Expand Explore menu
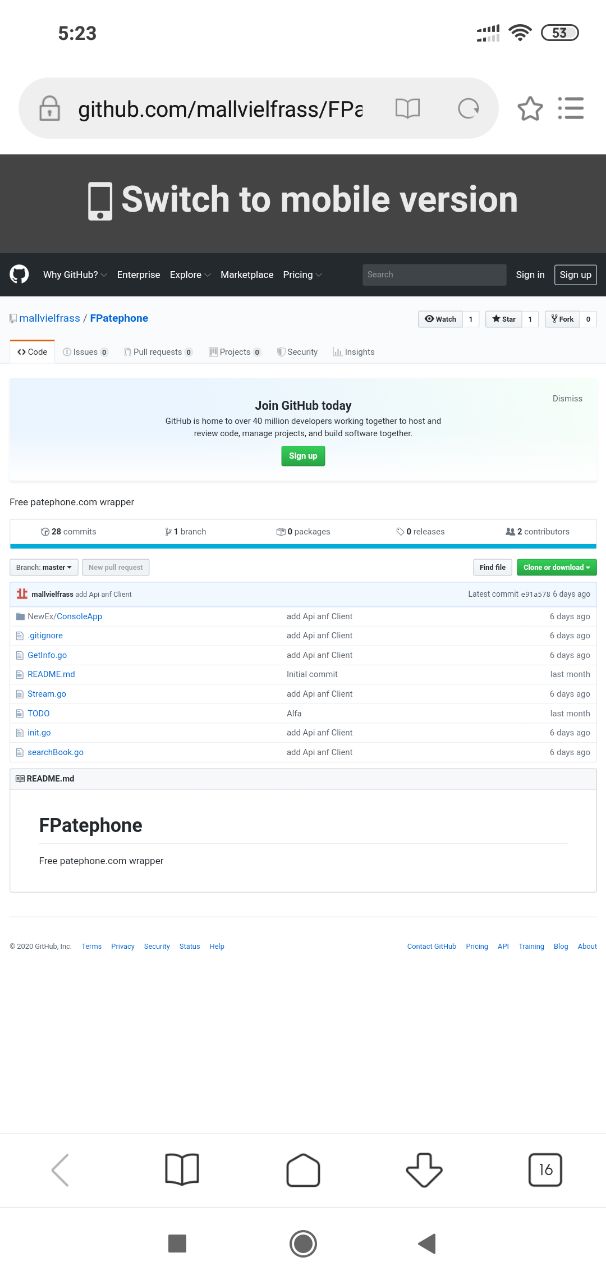Viewport: 606px width, 1280px height. 190,275
